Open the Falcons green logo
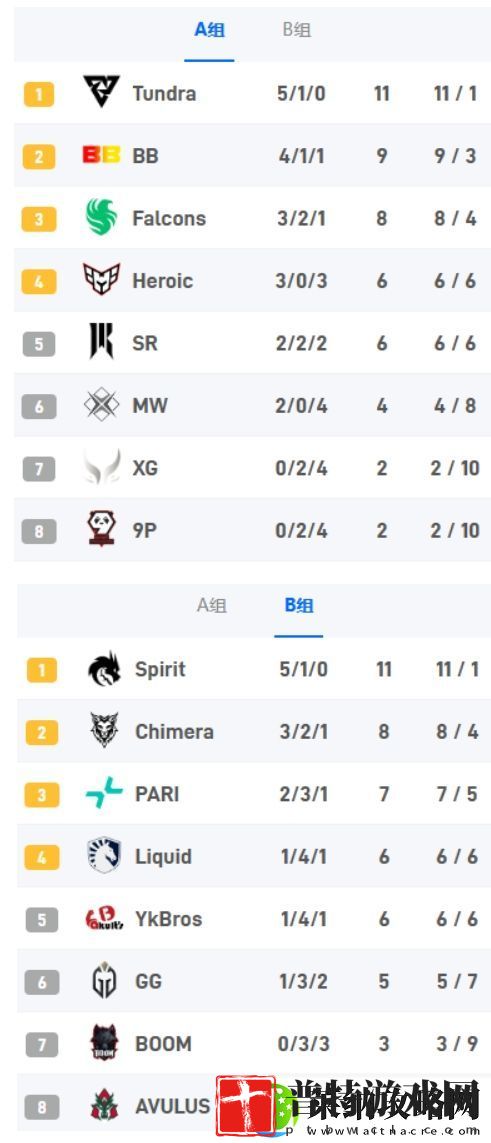This screenshot has height=1143, width=491. pyautogui.click(x=101, y=217)
